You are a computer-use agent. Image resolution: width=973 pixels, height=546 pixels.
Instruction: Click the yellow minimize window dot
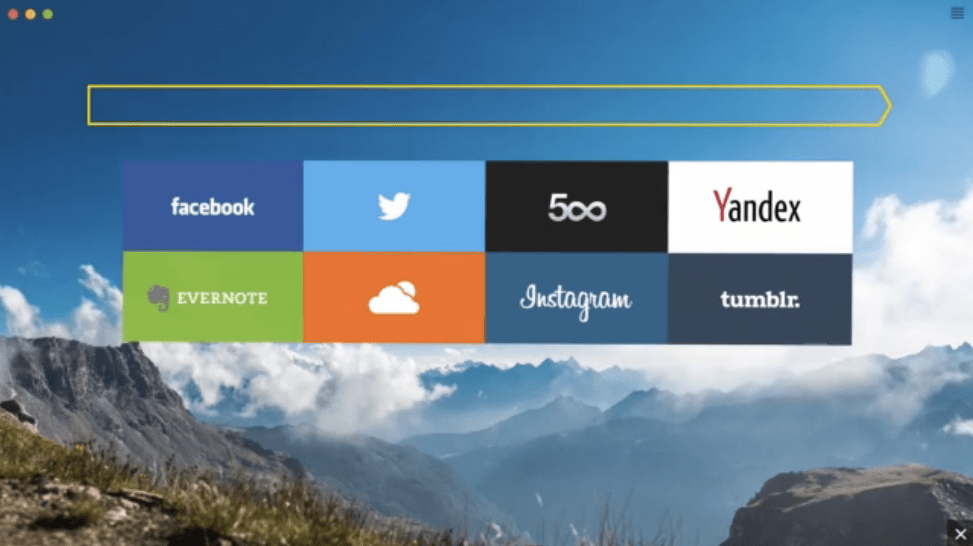tap(30, 14)
